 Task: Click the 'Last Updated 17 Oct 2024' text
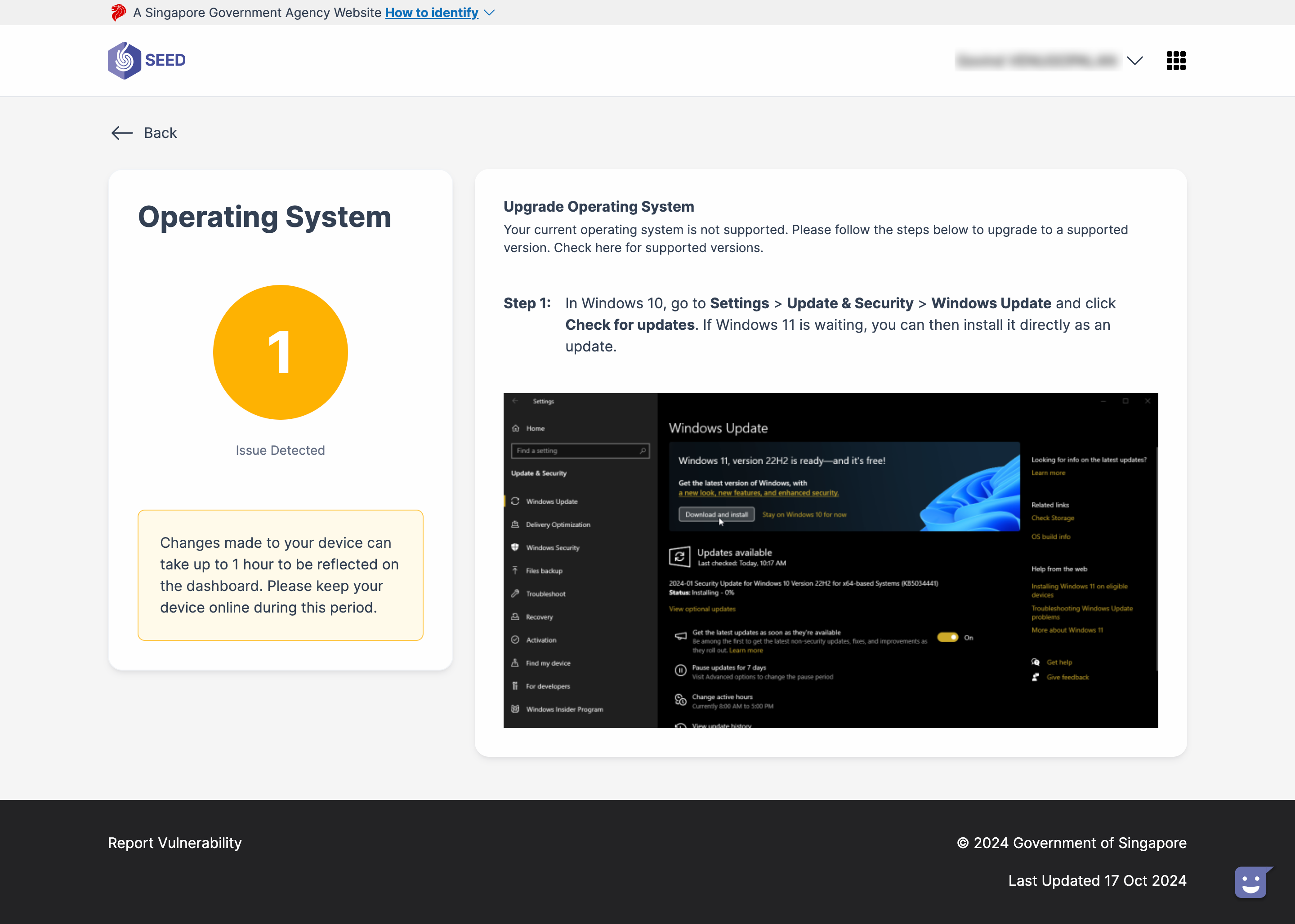point(1097,881)
